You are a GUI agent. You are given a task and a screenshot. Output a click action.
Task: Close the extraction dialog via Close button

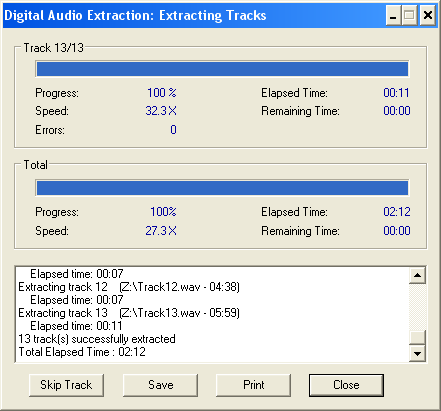click(x=346, y=385)
